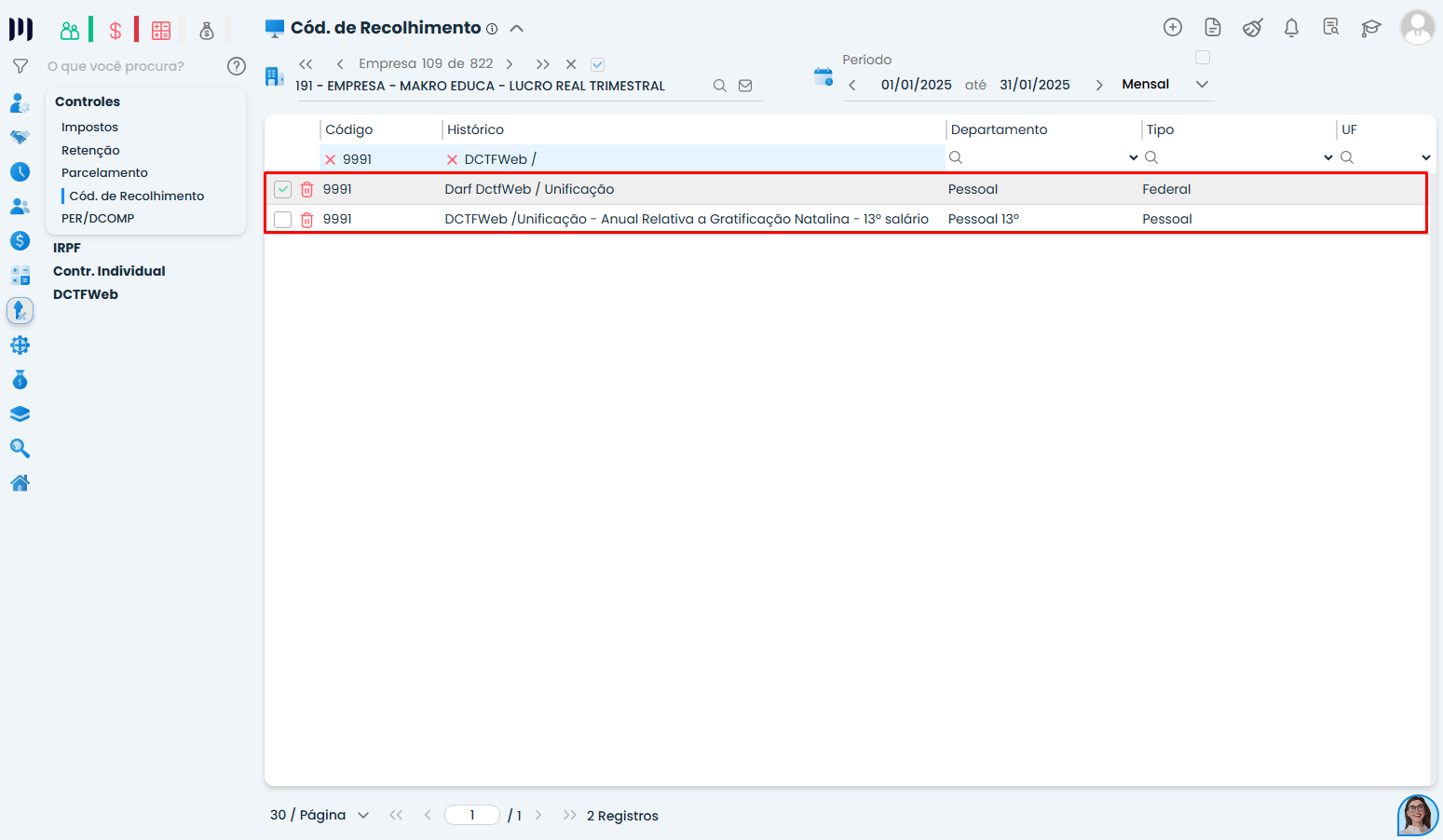Click the calendar icon beside Período

point(823,76)
